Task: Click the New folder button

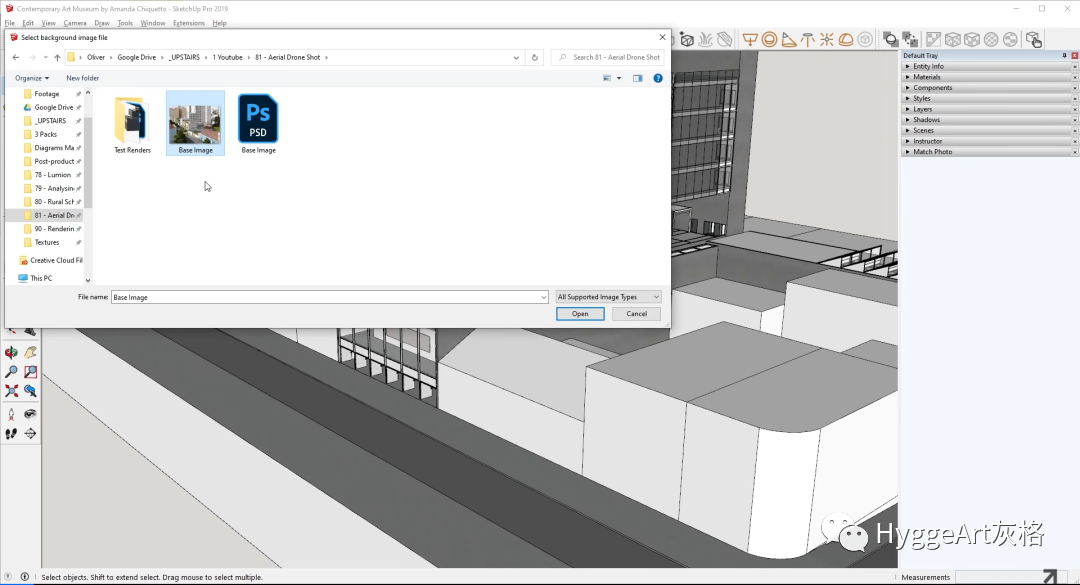Action: 83,78
